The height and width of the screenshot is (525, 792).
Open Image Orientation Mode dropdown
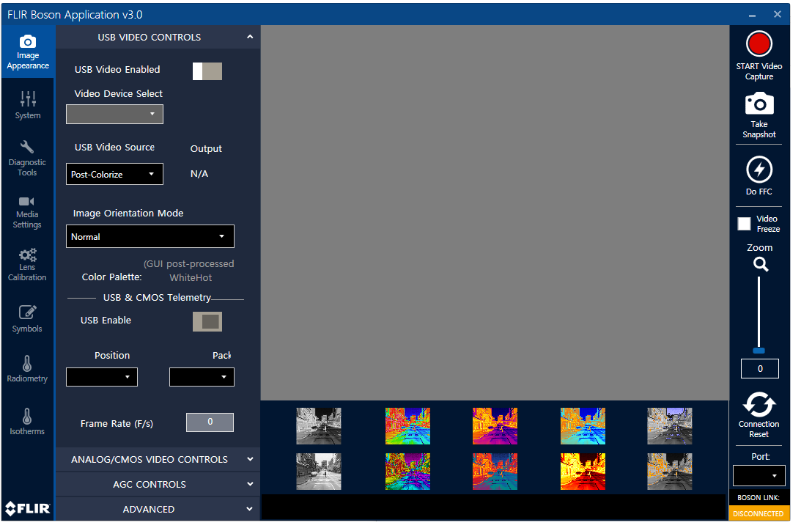150,236
